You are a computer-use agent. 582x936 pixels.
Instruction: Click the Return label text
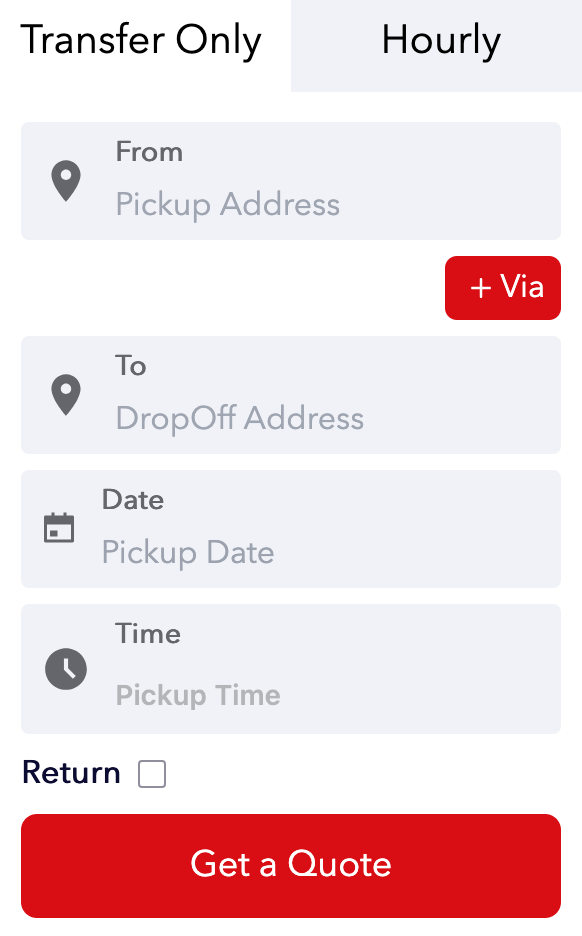[x=71, y=772]
